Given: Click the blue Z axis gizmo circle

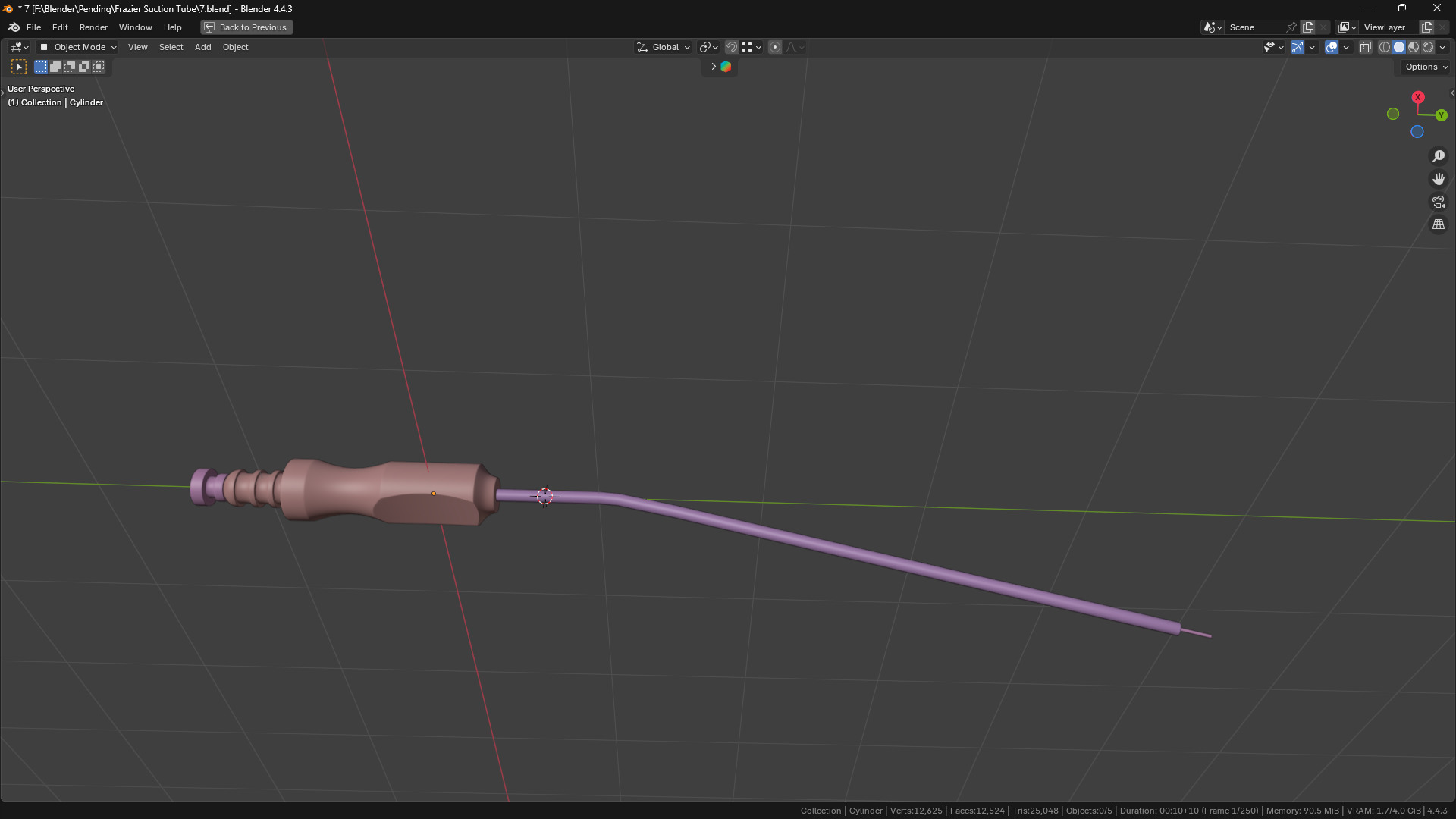Looking at the screenshot, I should pos(1417,132).
